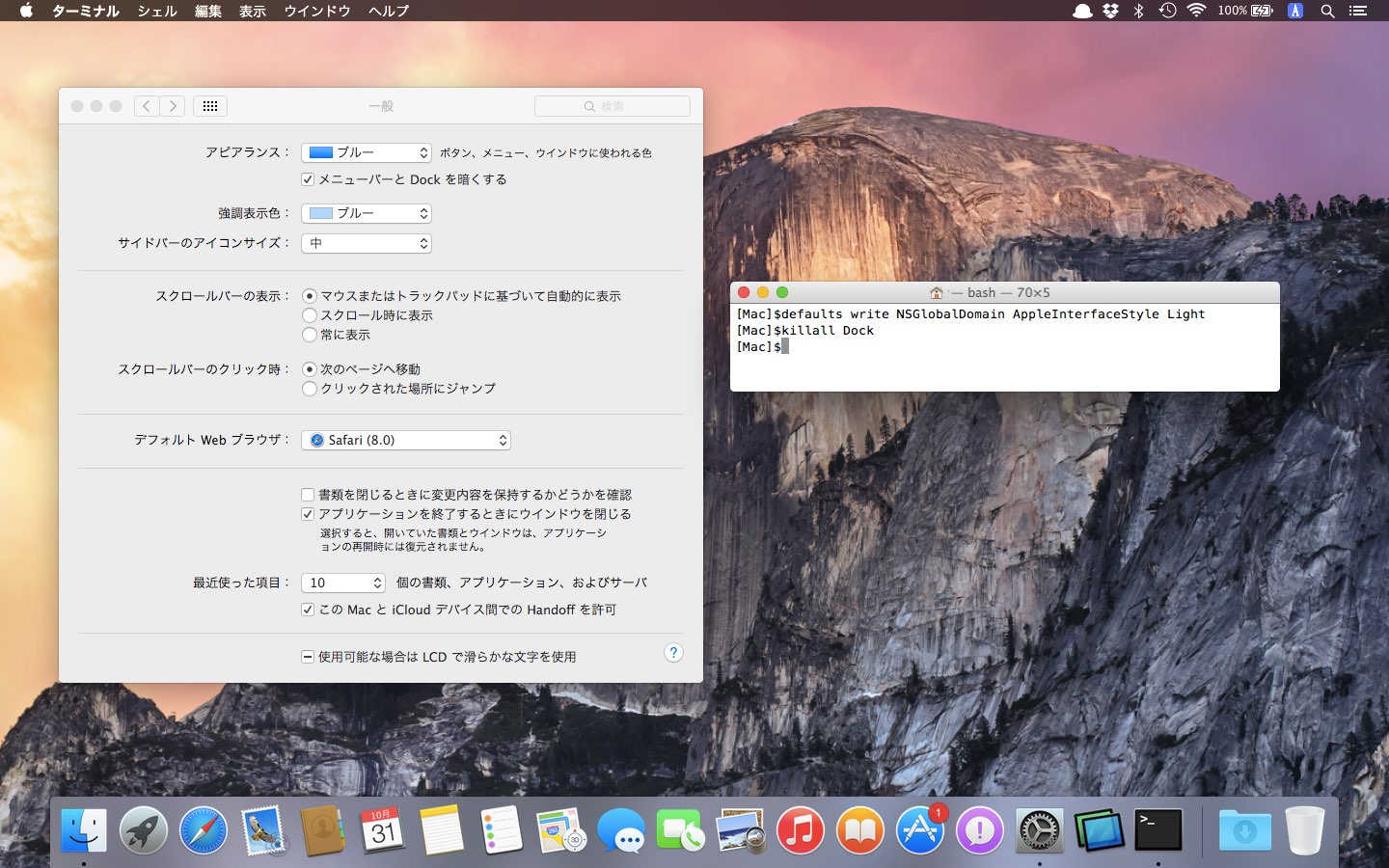Select クリックされた場所にジャンプ radio button
Image resolution: width=1389 pixels, height=868 pixels.
click(310, 389)
